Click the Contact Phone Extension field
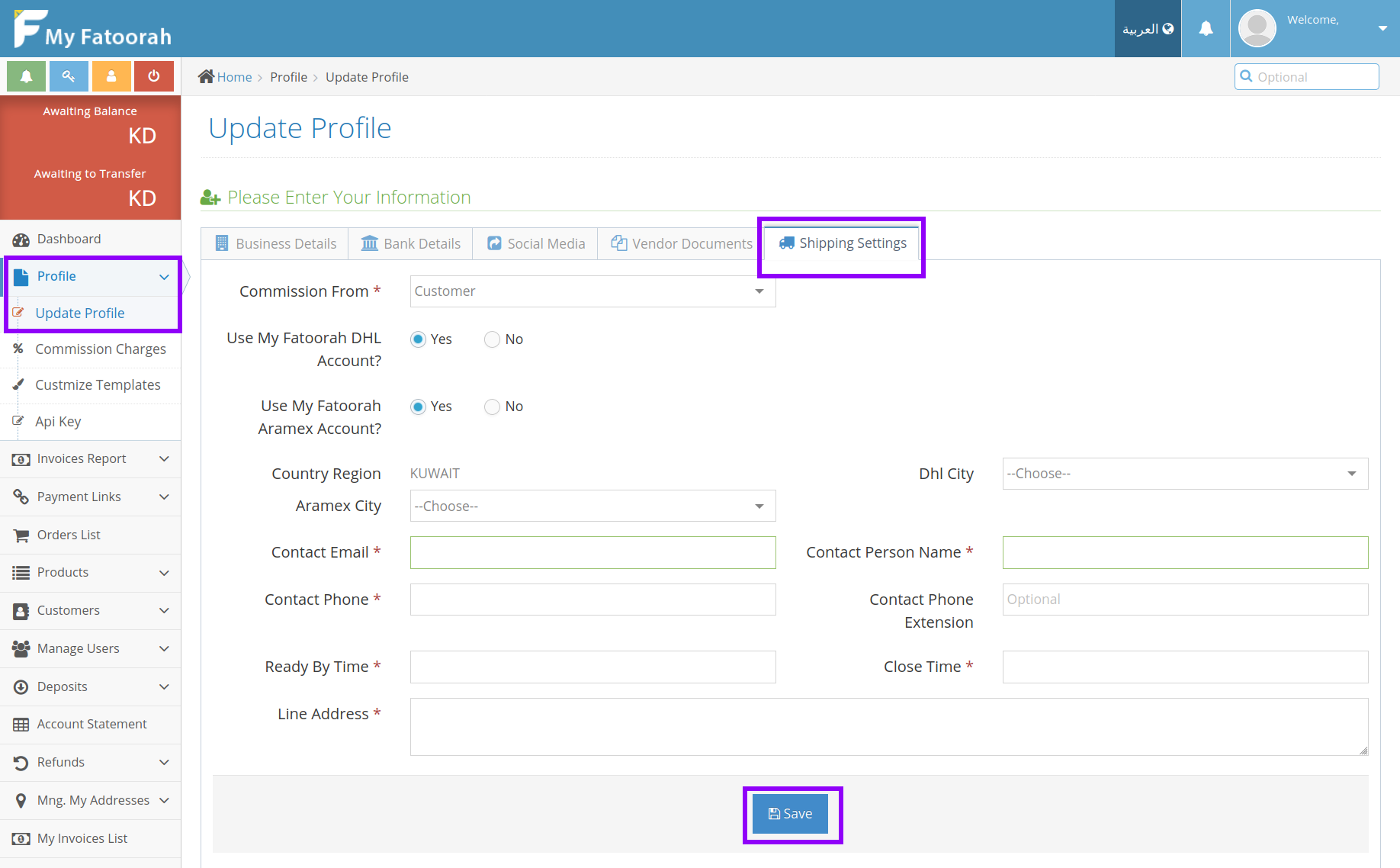 (x=1185, y=600)
